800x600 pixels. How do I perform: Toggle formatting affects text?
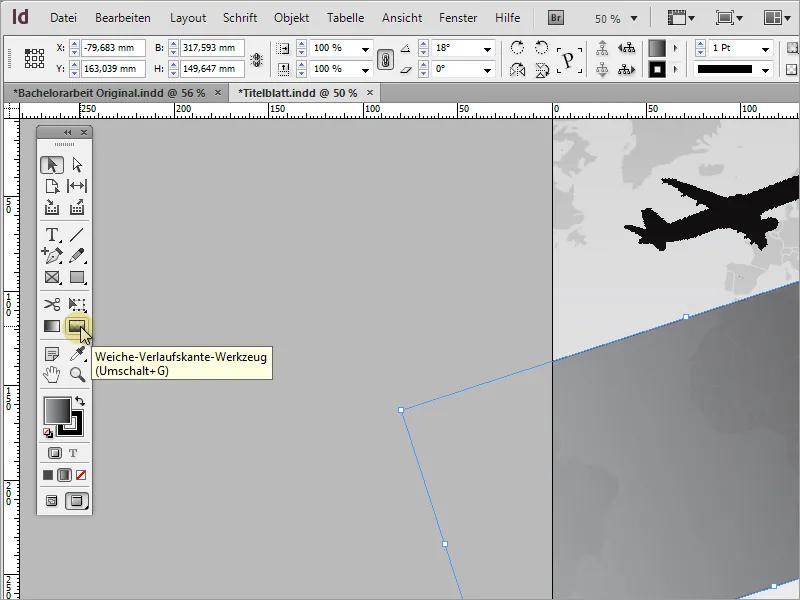coord(73,453)
